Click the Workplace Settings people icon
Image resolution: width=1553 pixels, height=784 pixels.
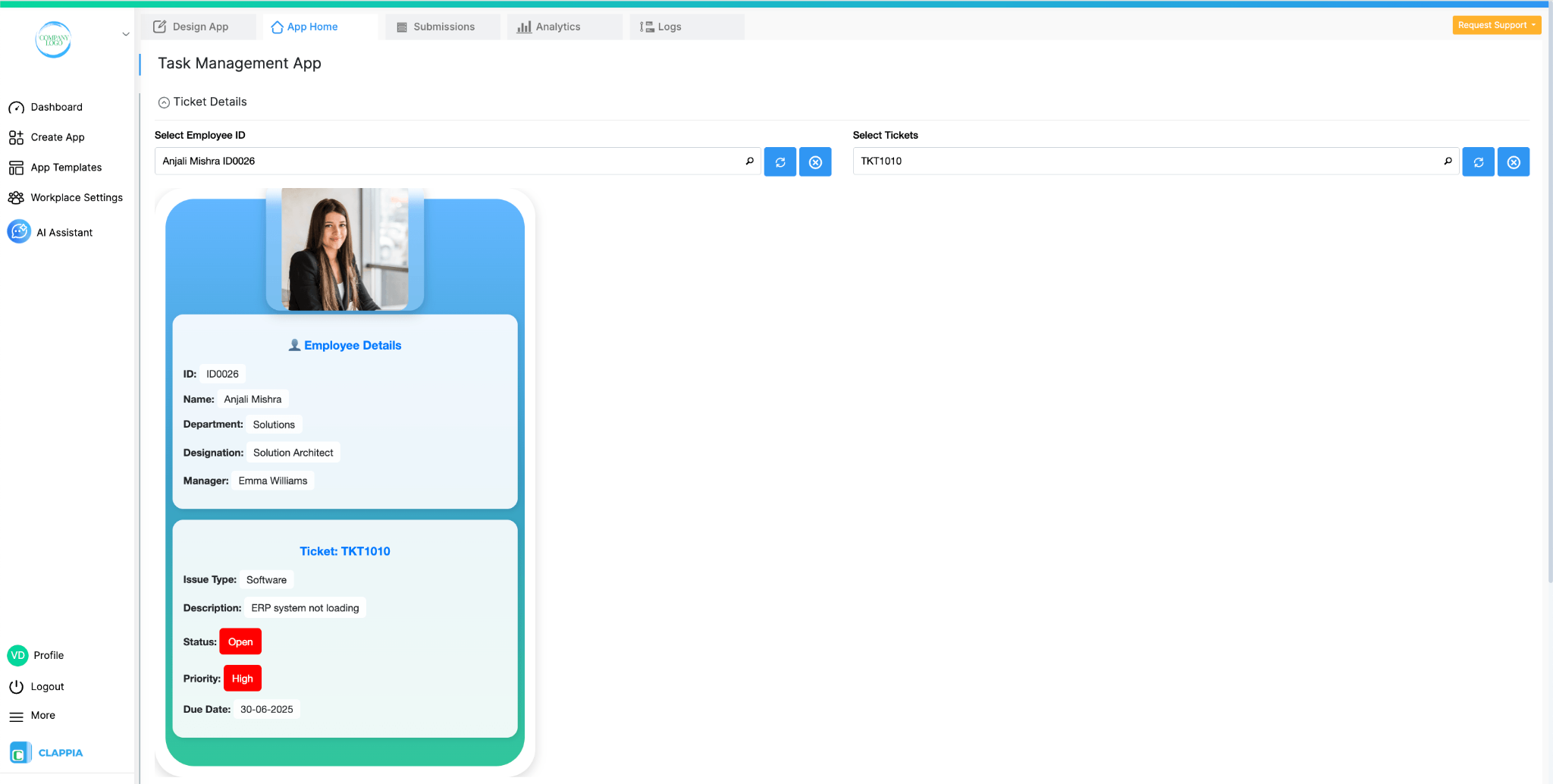click(x=16, y=198)
